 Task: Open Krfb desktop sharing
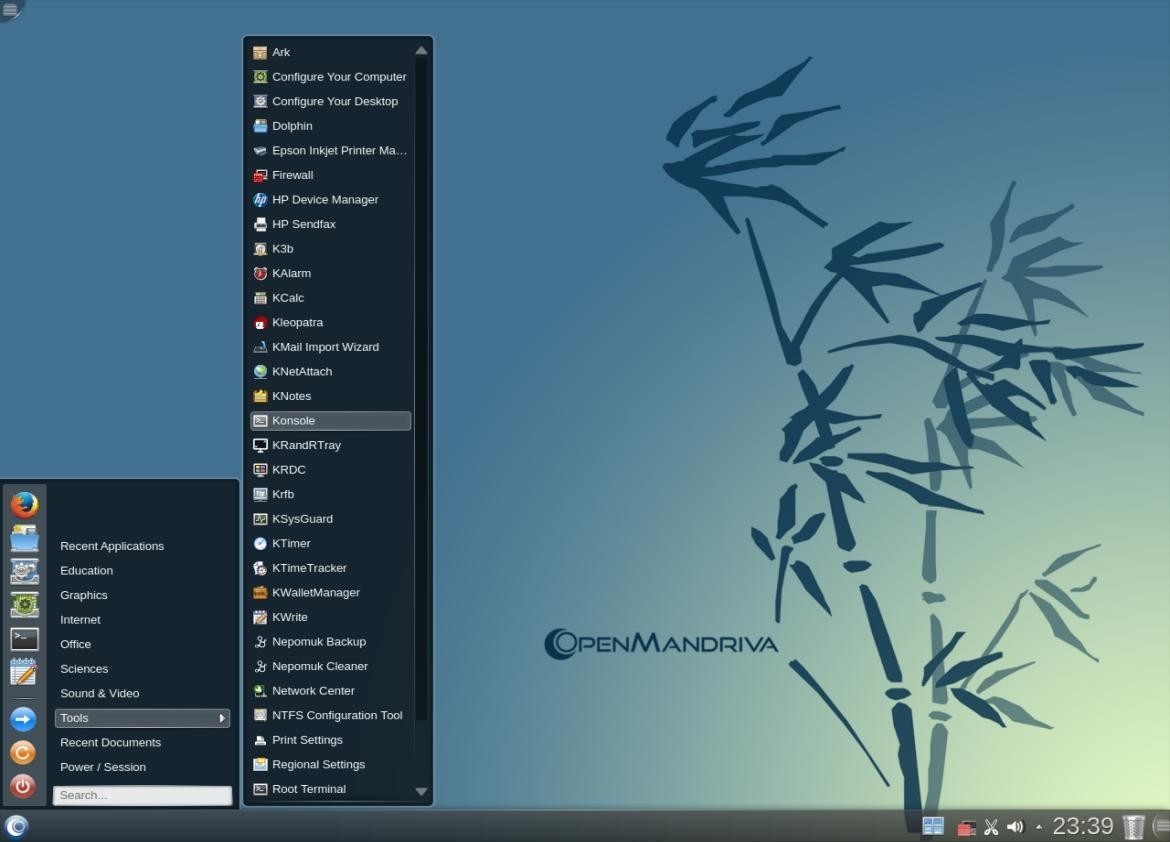[x=331, y=494]
